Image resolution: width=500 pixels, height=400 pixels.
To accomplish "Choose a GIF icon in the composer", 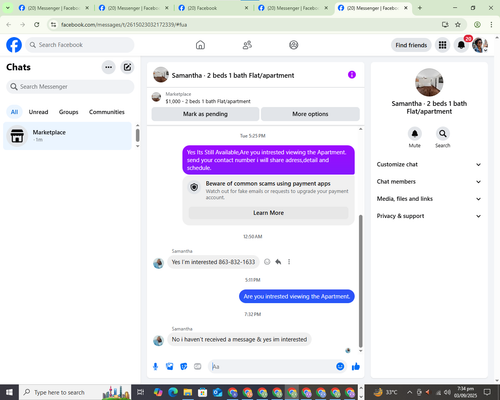I will [198, 367].
